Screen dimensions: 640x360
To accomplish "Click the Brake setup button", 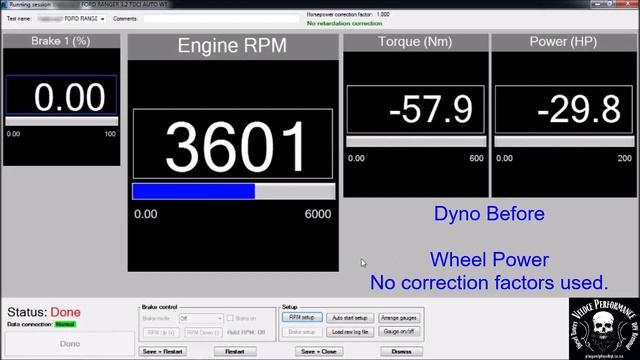I will pyautogui.click(x=302, y=332).
